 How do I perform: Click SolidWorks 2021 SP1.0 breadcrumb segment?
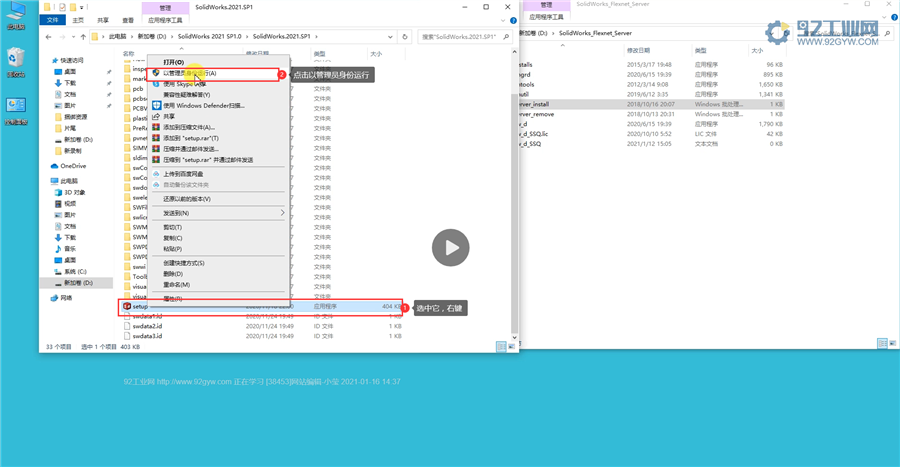210,37
